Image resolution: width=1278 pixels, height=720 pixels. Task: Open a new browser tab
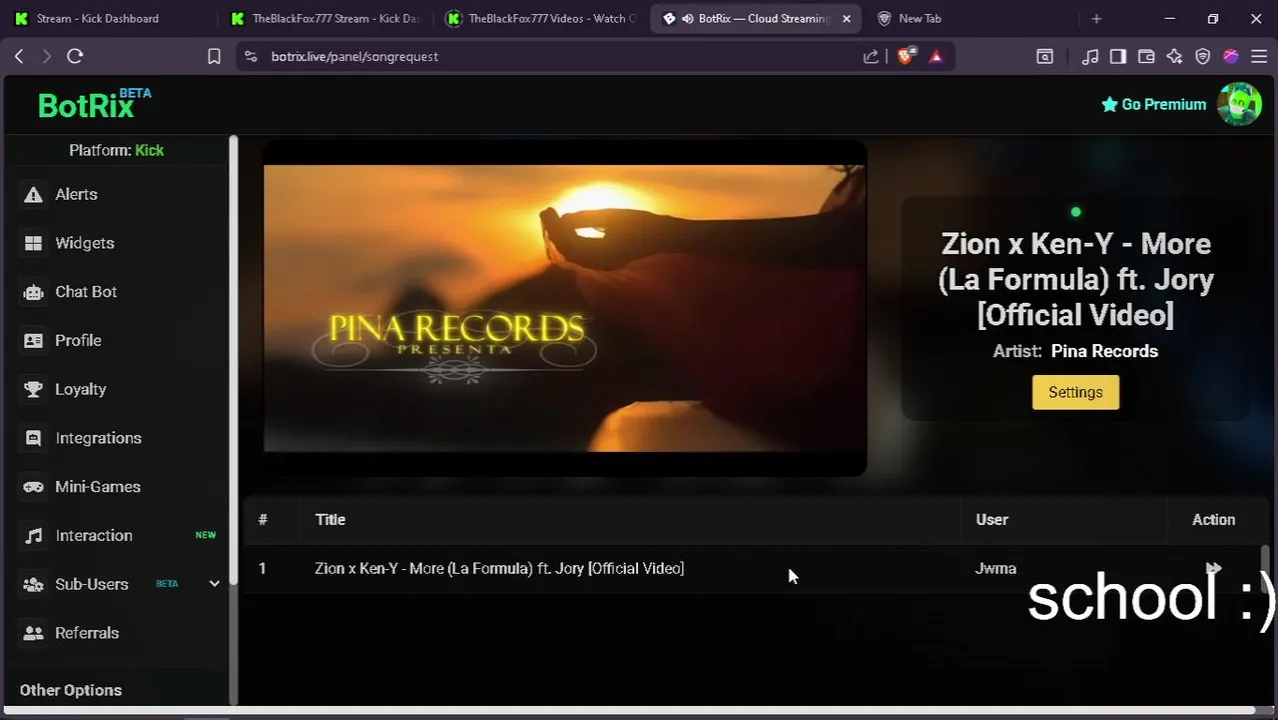[x=1096, y=18]
